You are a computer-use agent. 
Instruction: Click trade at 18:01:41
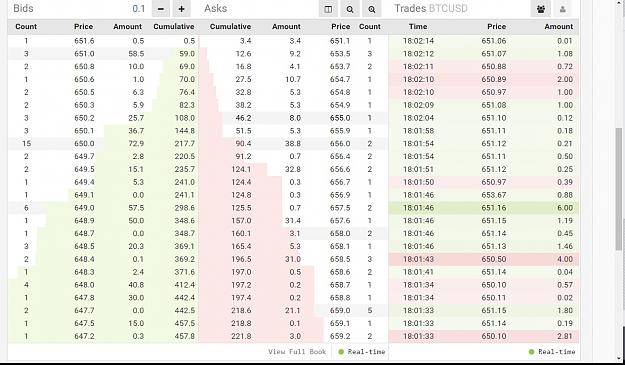[418, 272]
